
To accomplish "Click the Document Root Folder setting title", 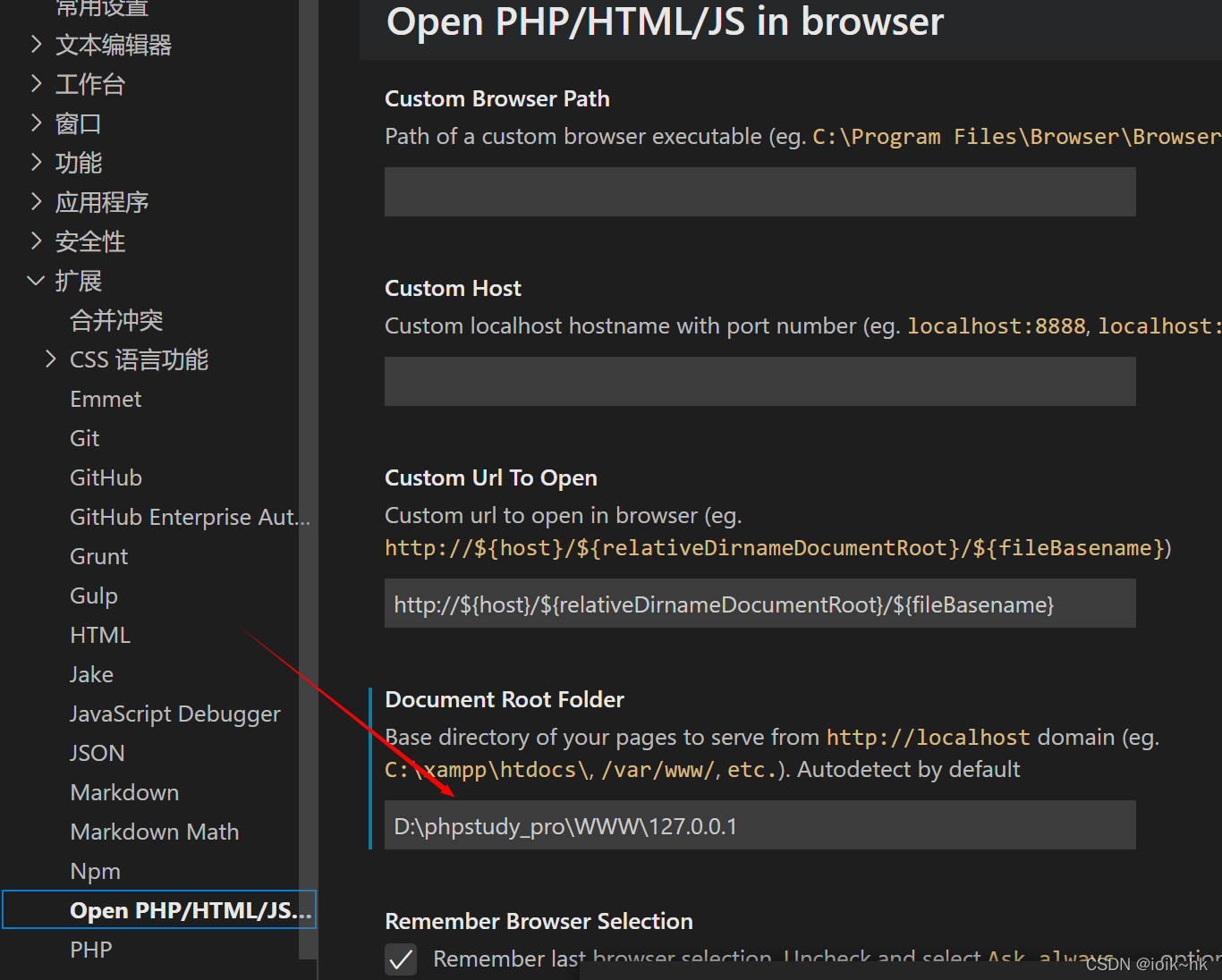I will pyautogui.click(x=505, y=699).
